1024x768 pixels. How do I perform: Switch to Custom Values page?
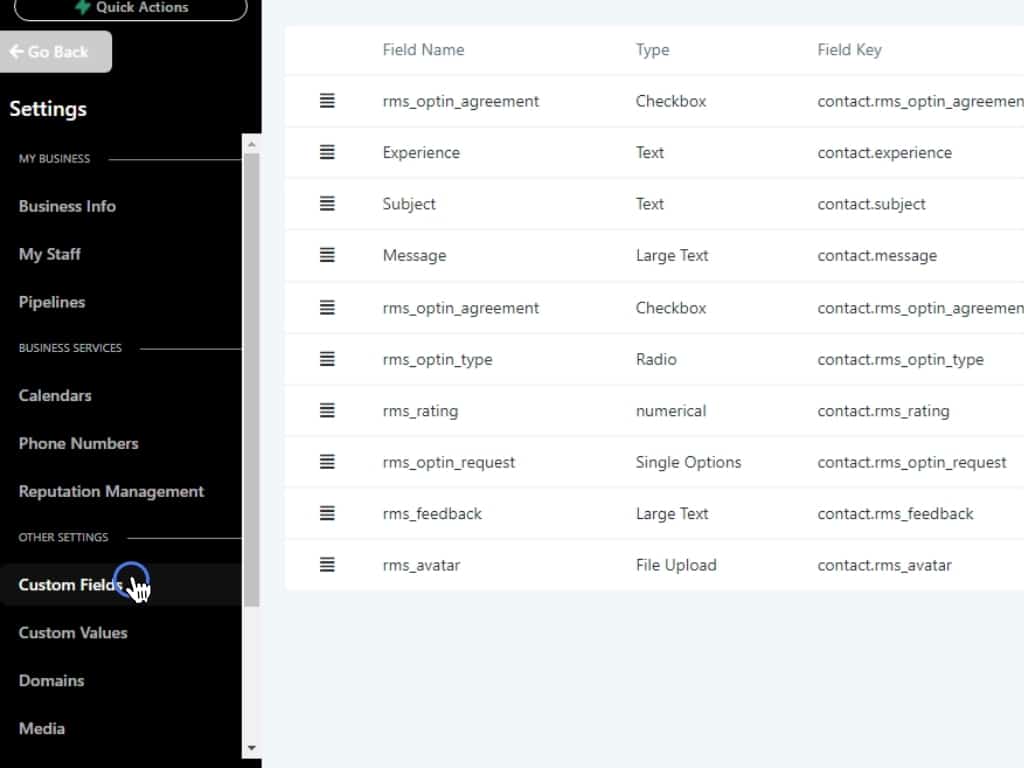click(x=73, y=632)
